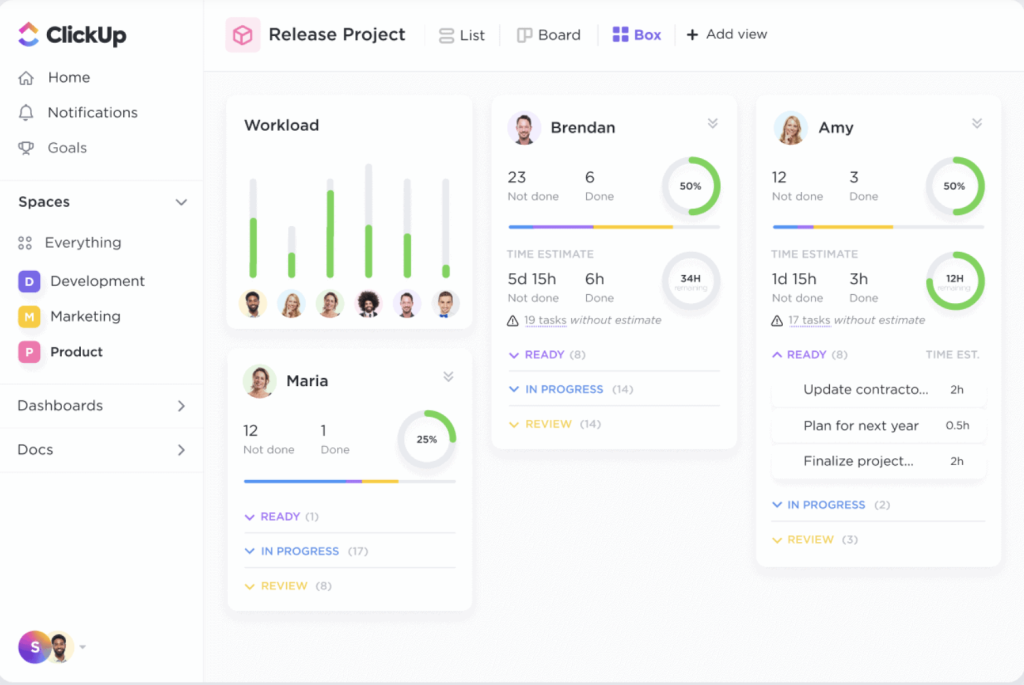Click Add view to create a view
Screen dimensions: 1024x685
(727, 34)
